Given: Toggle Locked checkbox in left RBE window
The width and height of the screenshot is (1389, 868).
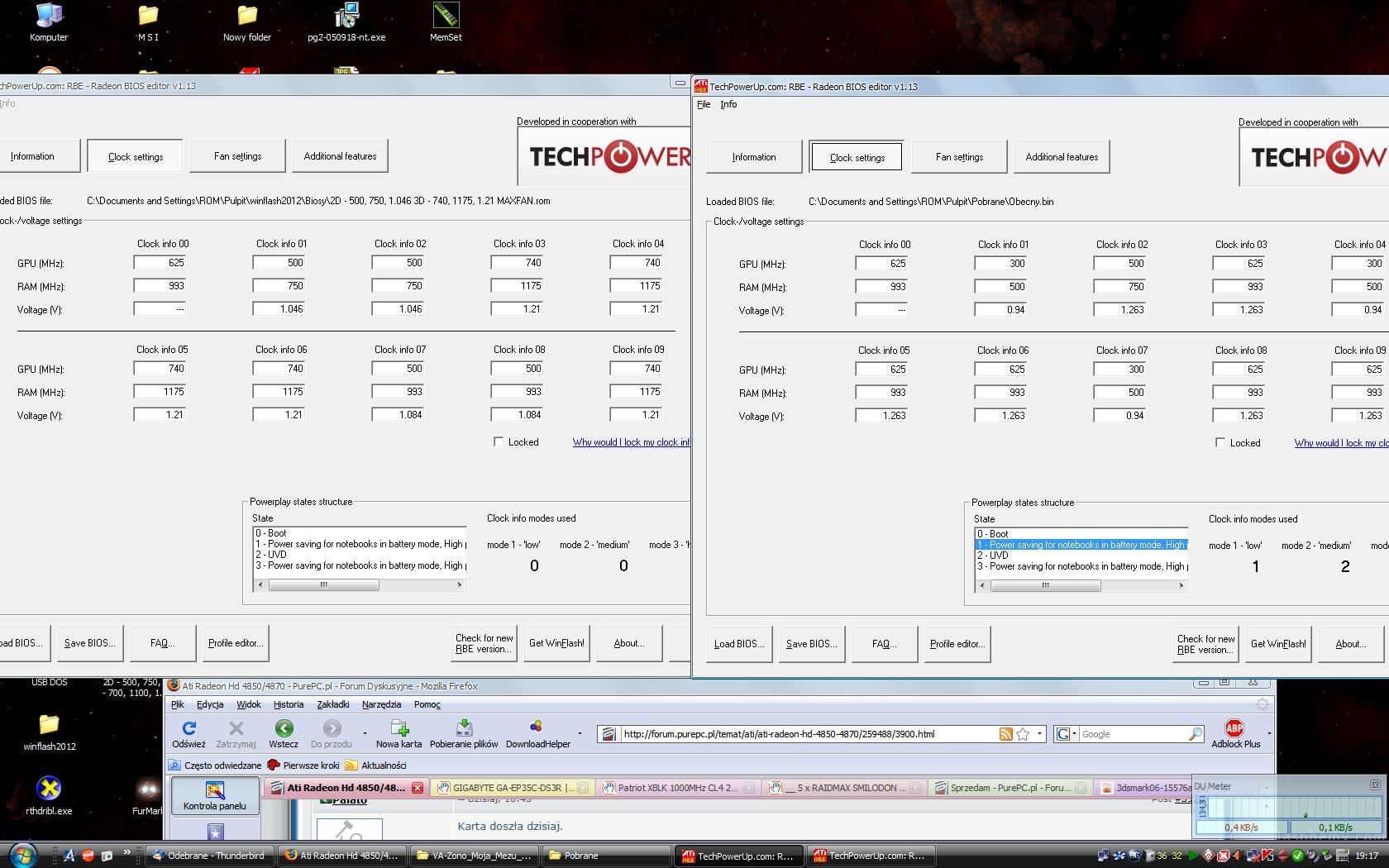Looking at the screenshot, I should tap(499, 441).
